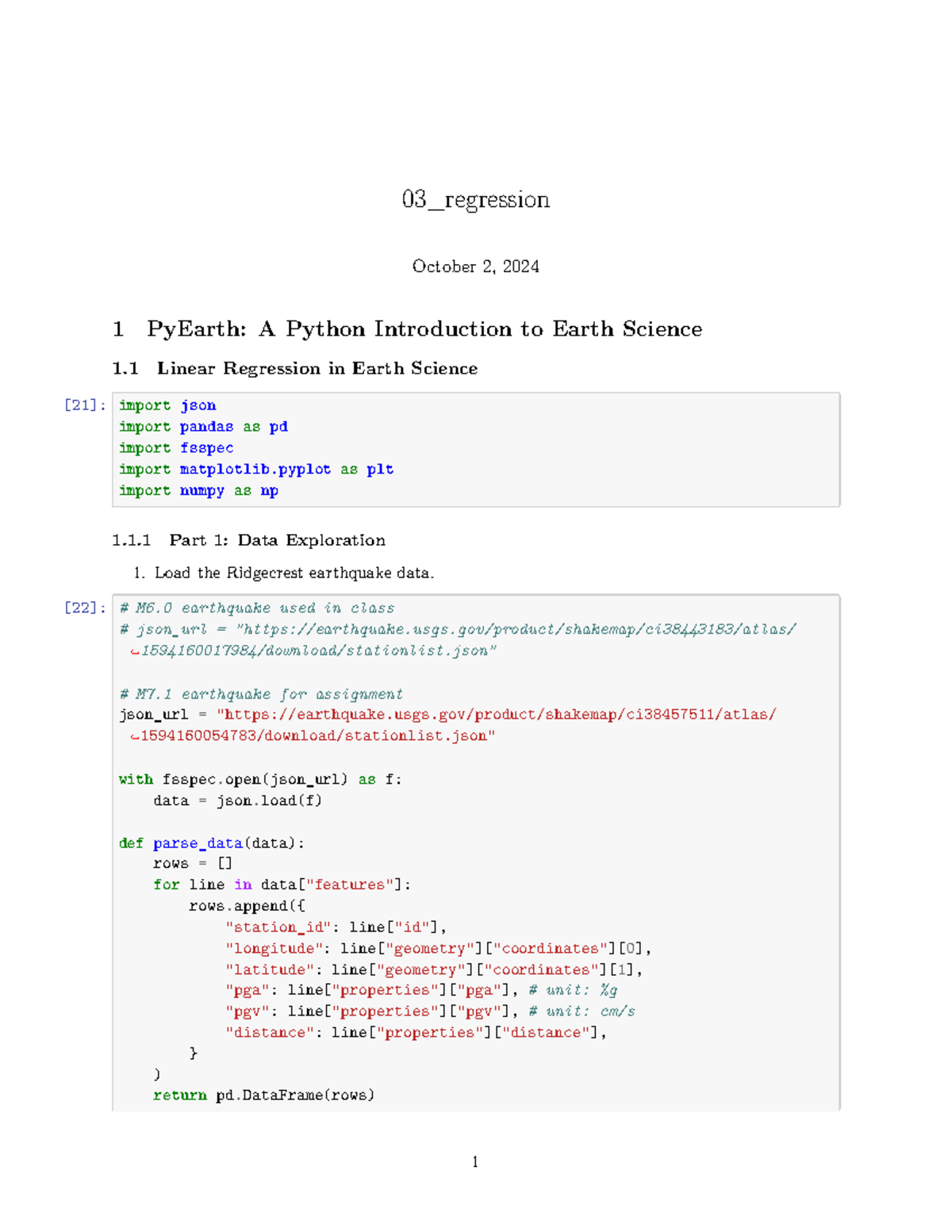Select the matplotlib.pyplot import line
The height and width of the screenshot is (1232, 952).
(255, 470)
